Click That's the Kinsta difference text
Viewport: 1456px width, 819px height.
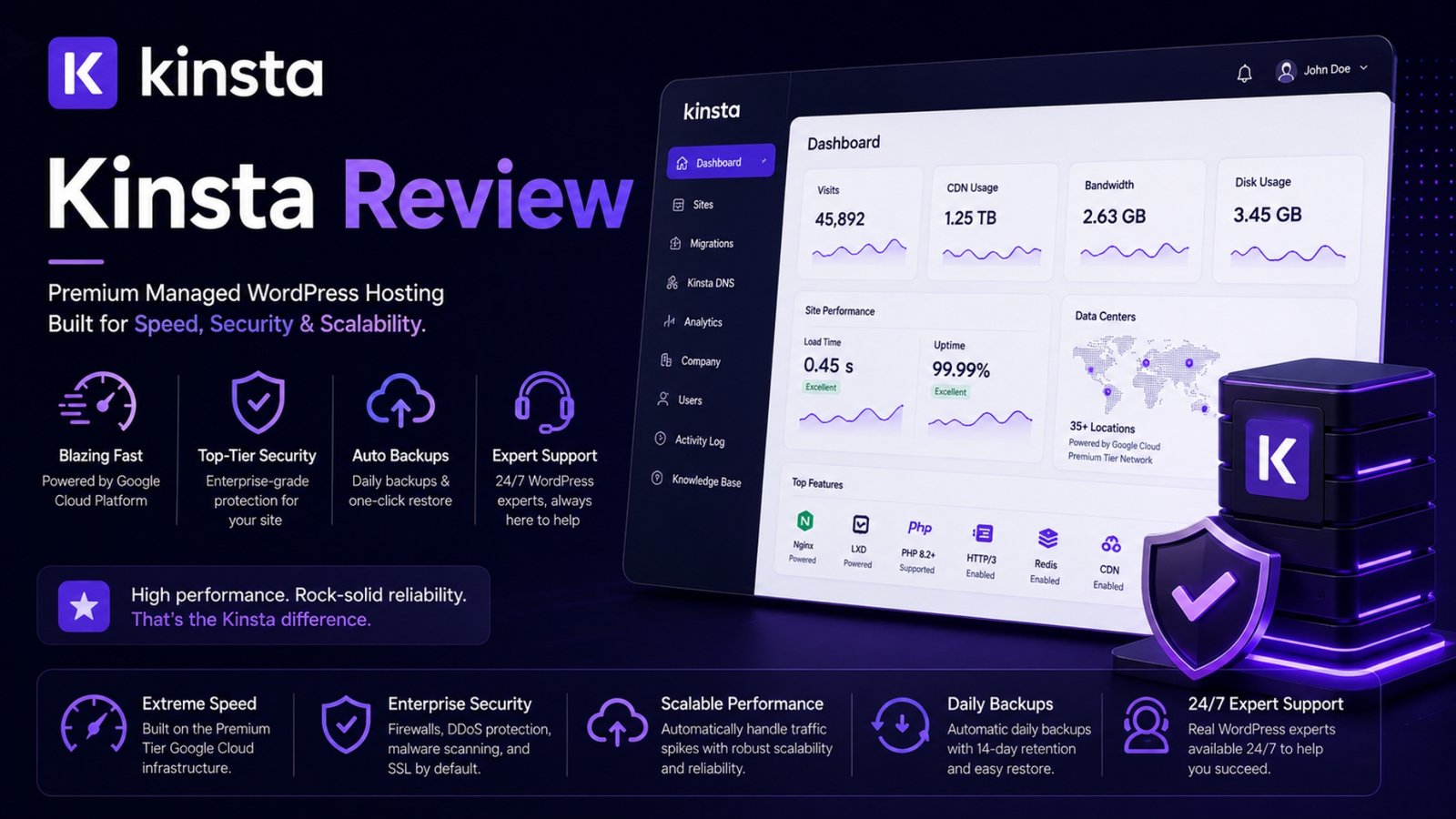tap(251, 620)
